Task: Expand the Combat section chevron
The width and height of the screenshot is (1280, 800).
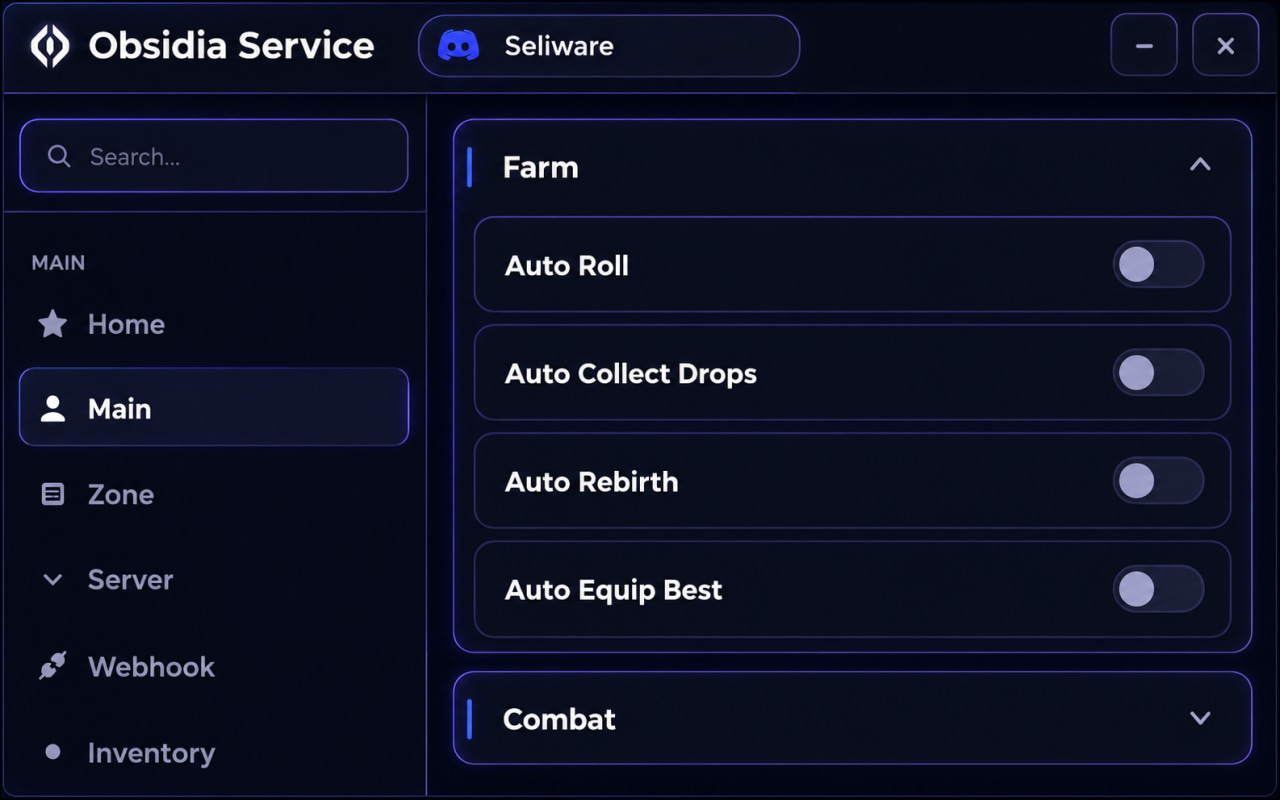Action: click(x=1200, y=718)
